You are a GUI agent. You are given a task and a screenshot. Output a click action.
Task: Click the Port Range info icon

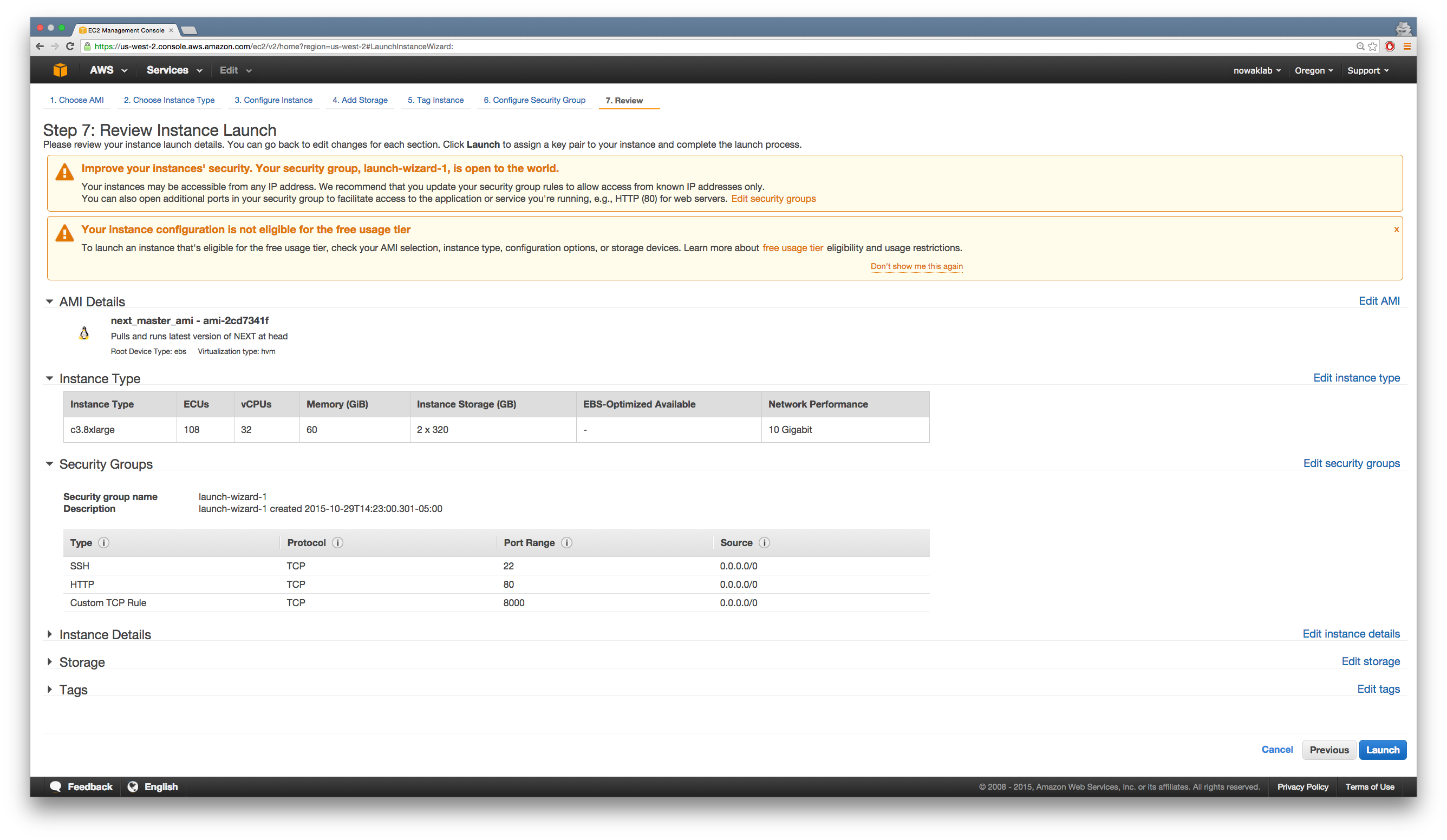[567, 543]
